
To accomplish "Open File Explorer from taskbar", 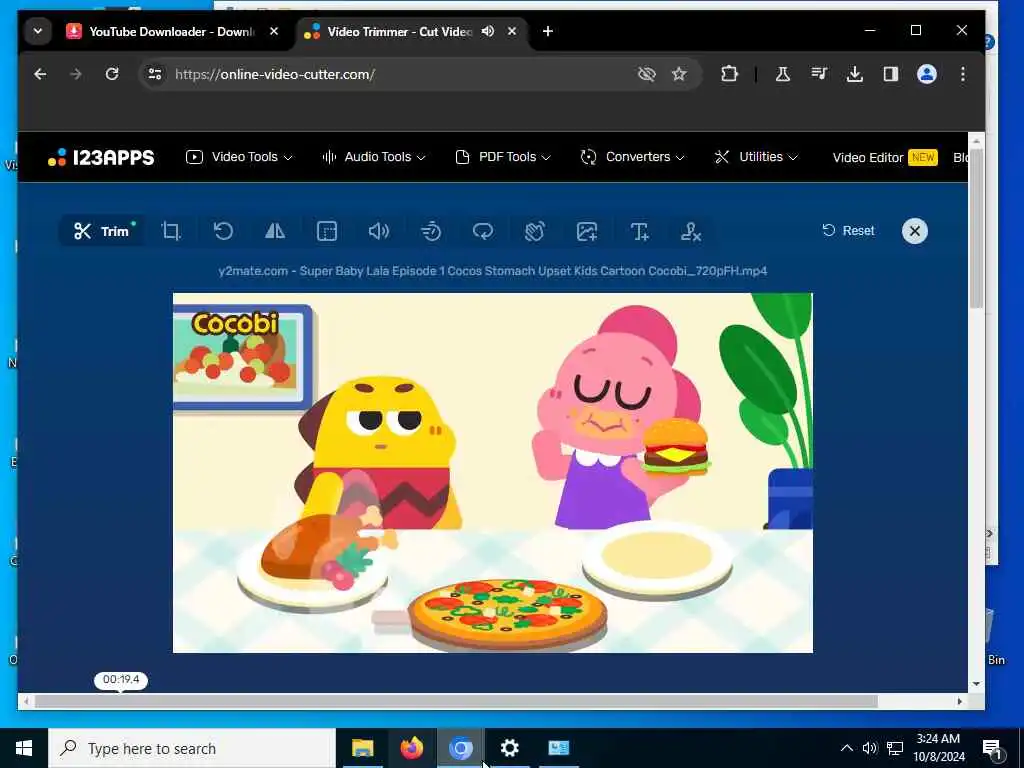I will [x=362, y=748].
